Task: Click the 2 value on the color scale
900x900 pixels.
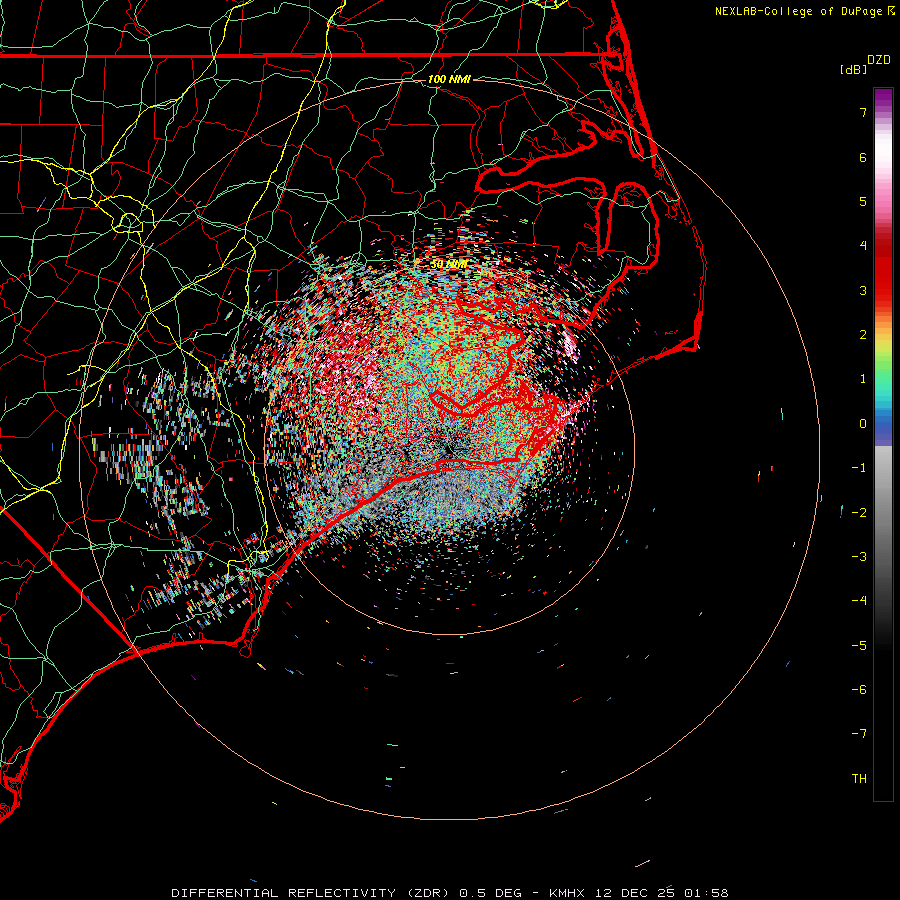Action: 863,335
